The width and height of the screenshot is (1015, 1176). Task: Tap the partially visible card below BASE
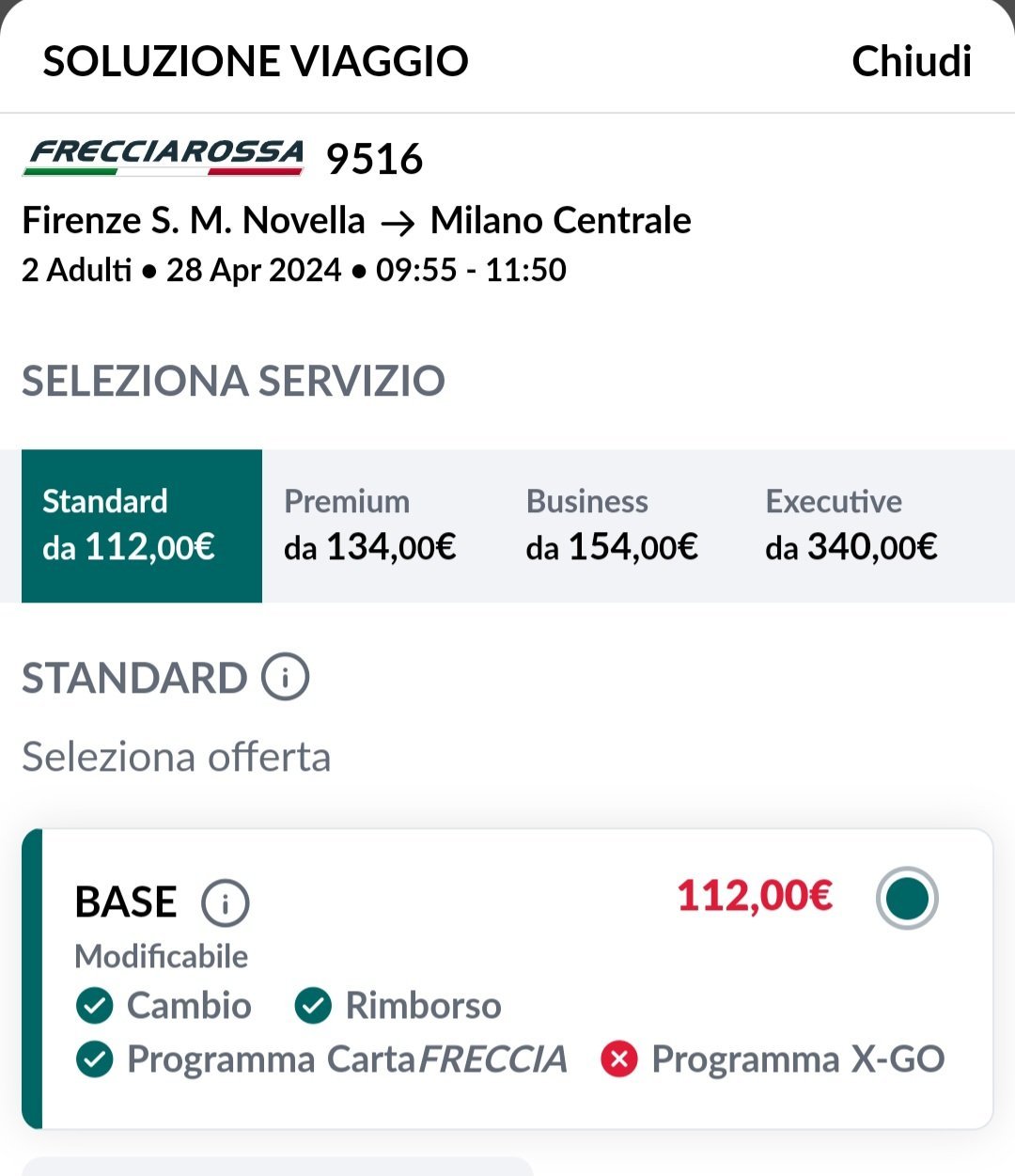pos(277,1167)
